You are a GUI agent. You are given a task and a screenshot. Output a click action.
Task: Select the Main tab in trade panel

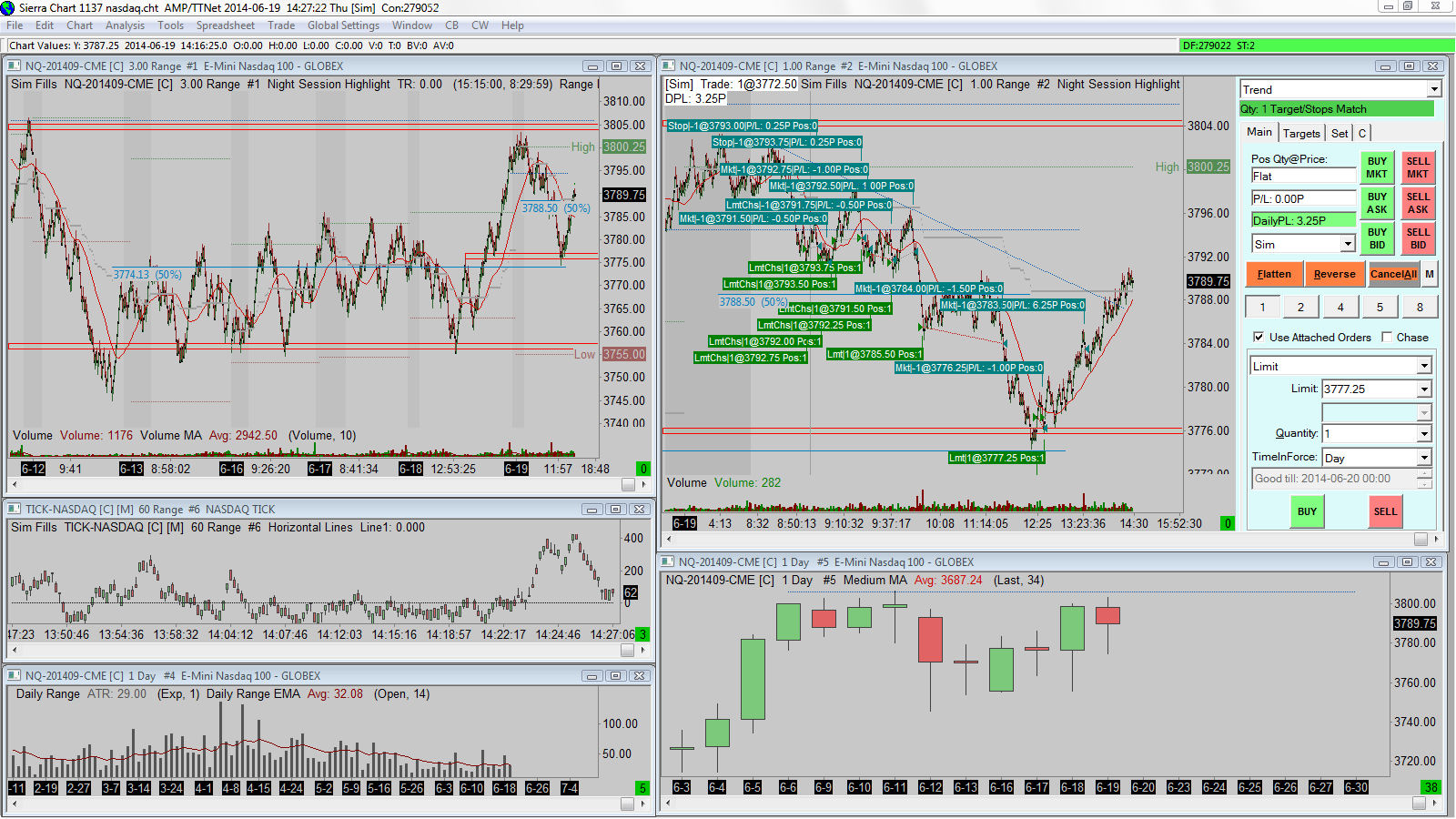1259,132
